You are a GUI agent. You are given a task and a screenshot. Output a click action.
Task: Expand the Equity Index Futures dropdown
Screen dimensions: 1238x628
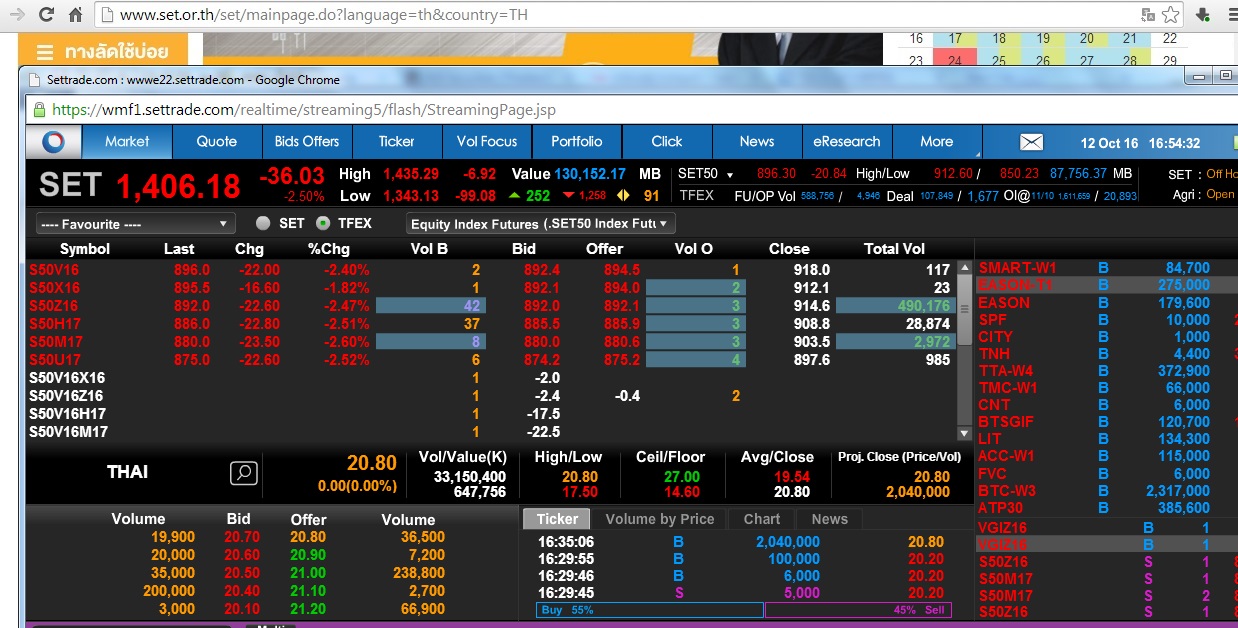541,224
